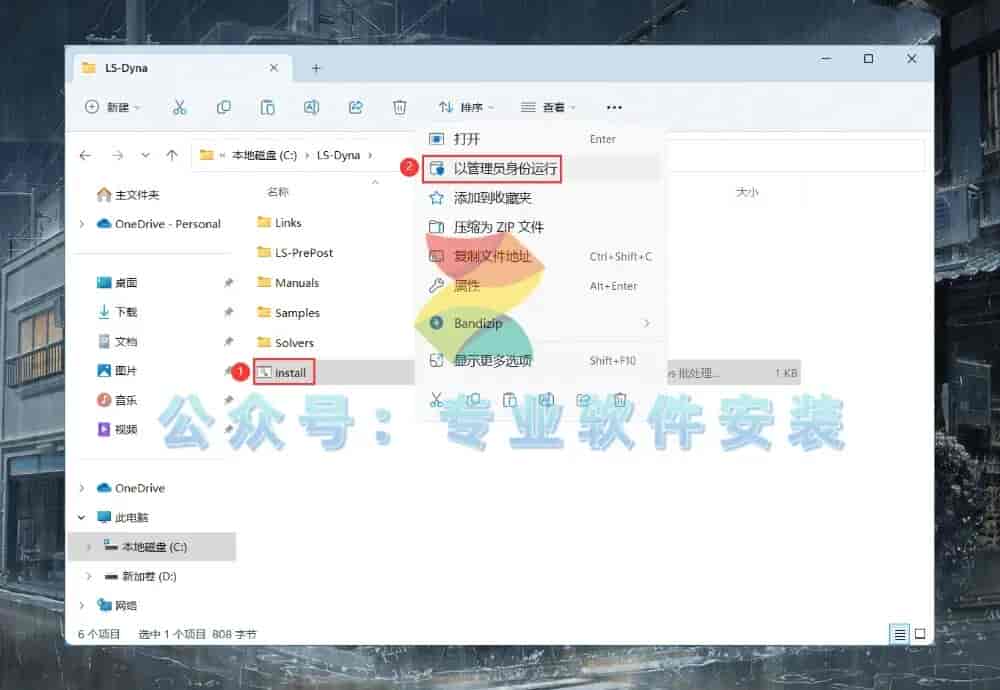Choose 属性 in context menu
Screen dimensions: 1000x690
pos(541,286)
